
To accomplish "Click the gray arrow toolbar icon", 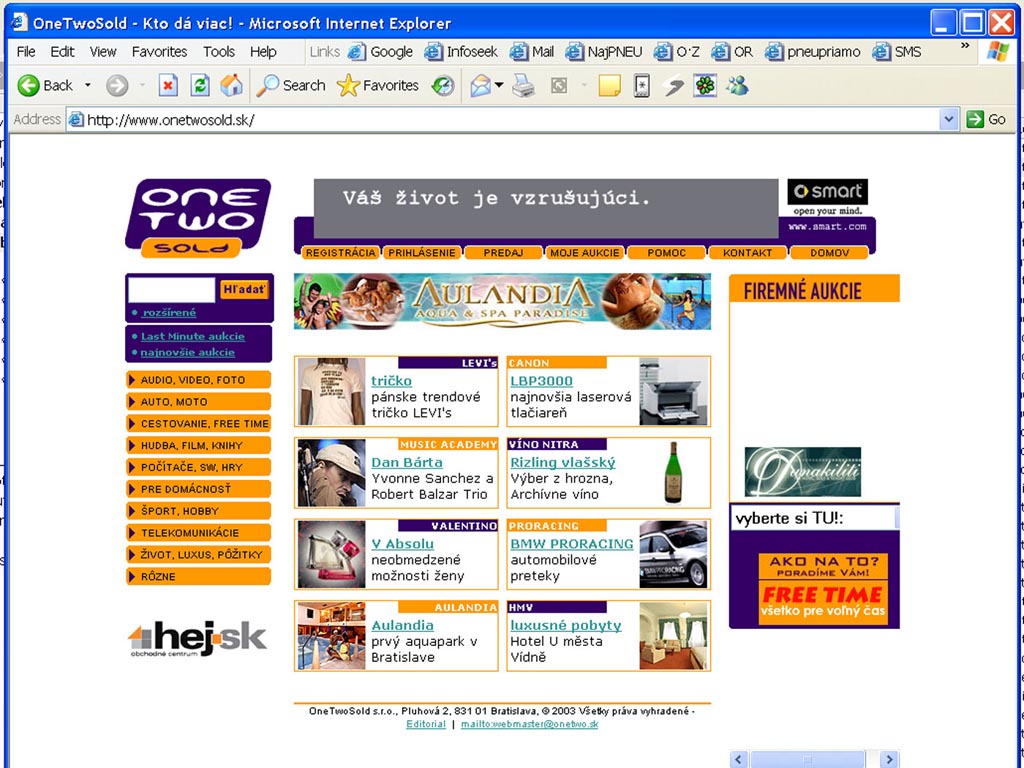I will pos(673,86).
